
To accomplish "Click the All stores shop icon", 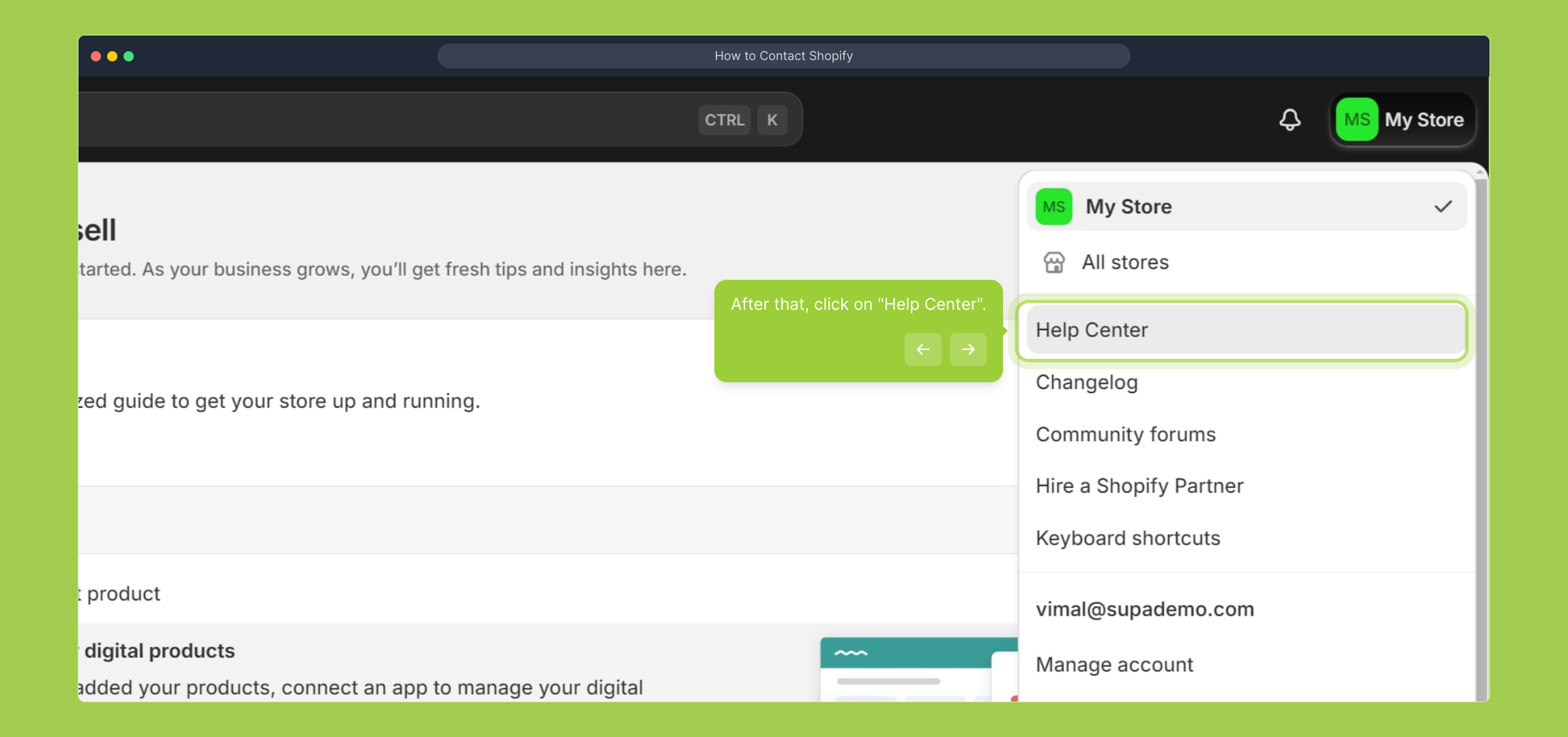I will click(1054, 262).
